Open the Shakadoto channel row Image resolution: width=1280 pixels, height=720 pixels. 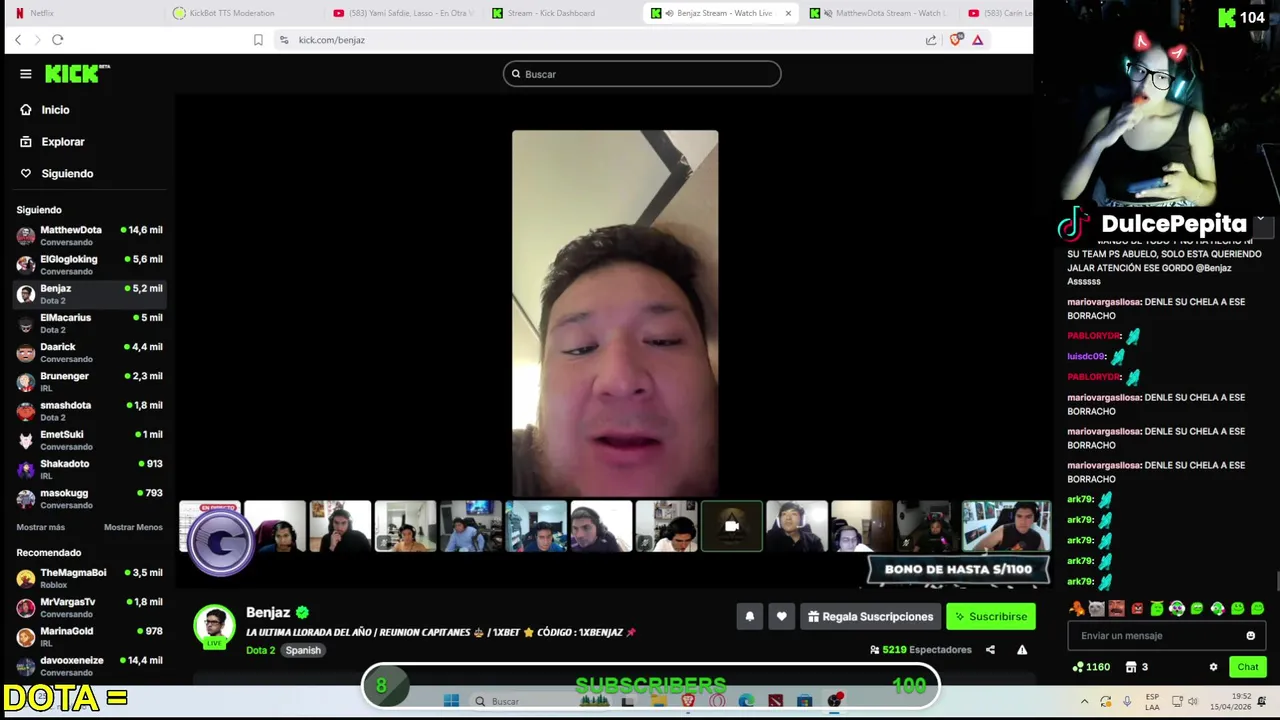coord(89,469)
